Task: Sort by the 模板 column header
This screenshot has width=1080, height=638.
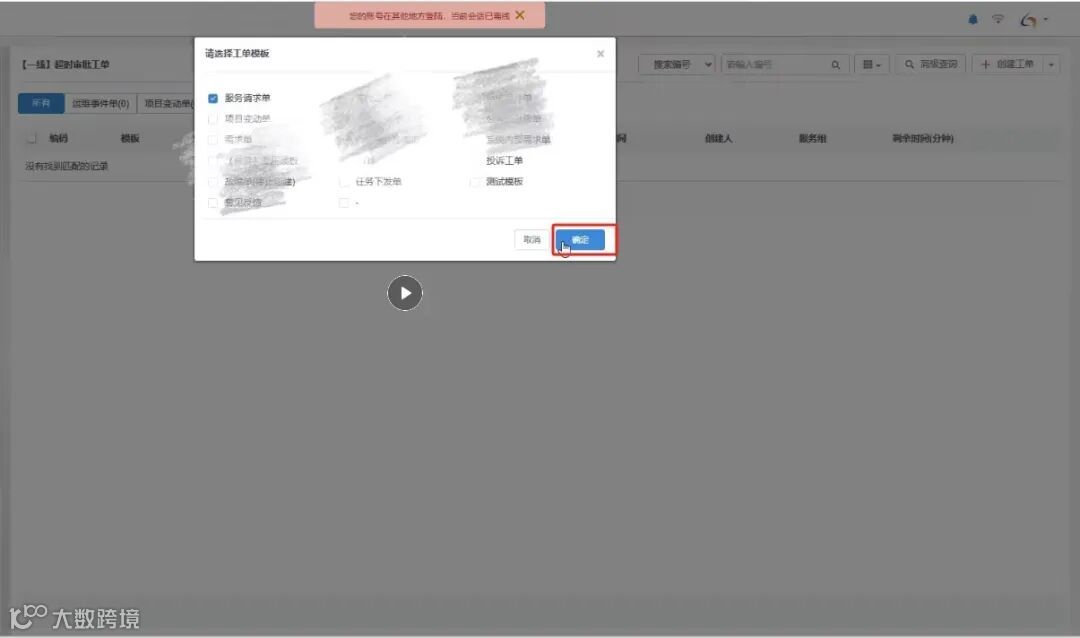Action: tap(130, 138)
